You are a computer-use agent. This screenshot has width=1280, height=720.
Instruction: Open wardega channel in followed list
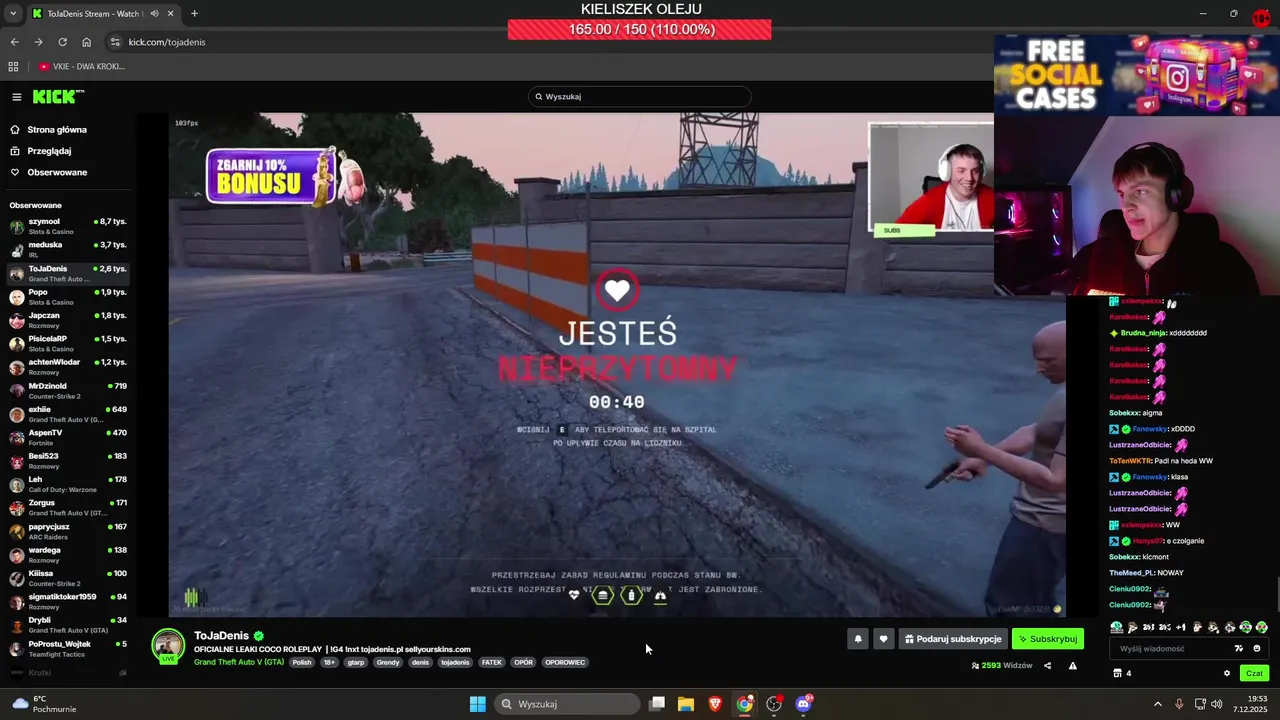point(68,554)
